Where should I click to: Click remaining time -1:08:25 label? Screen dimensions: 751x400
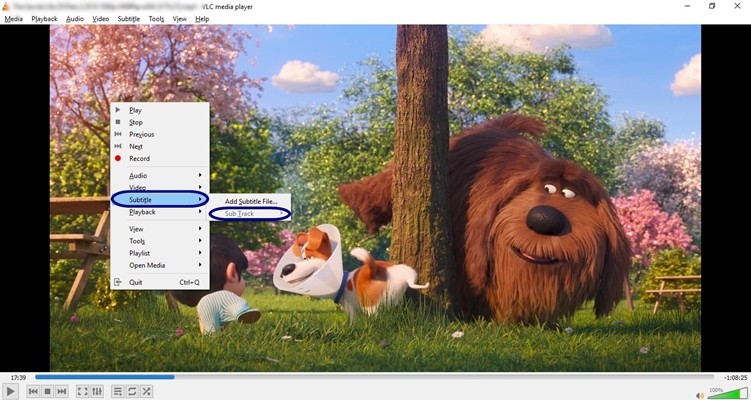point(734,377)
